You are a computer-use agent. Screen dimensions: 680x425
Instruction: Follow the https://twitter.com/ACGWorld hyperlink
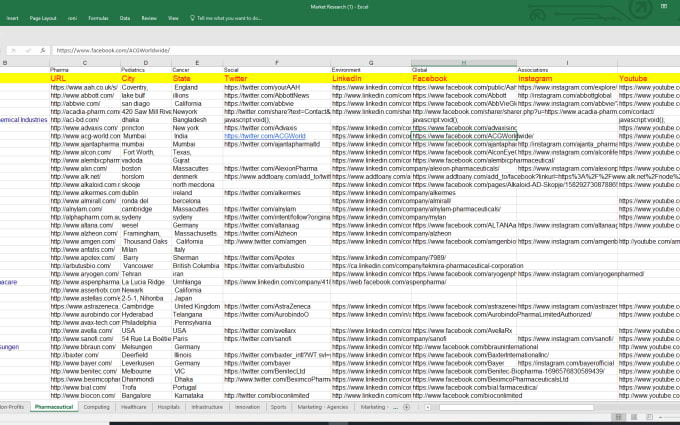click(265, 136)
